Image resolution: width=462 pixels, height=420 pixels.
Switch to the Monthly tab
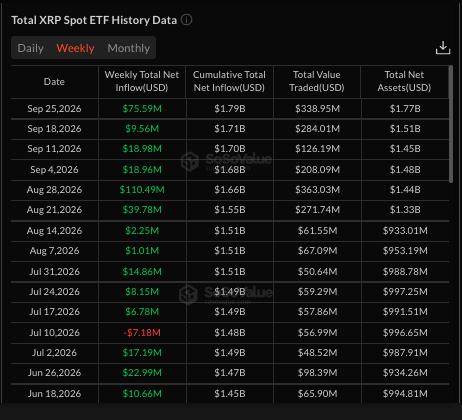(129, 48)
